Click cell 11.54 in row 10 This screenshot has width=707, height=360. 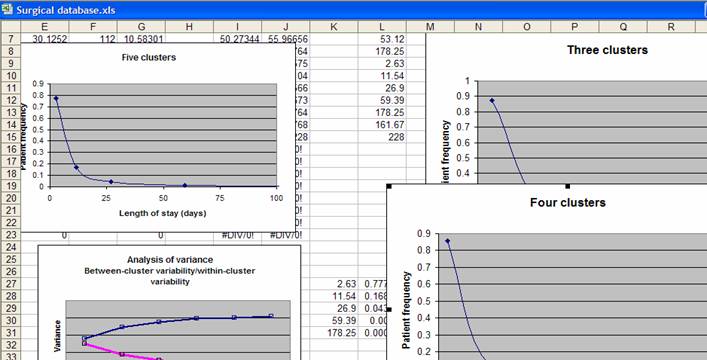(x=382, y=76)
